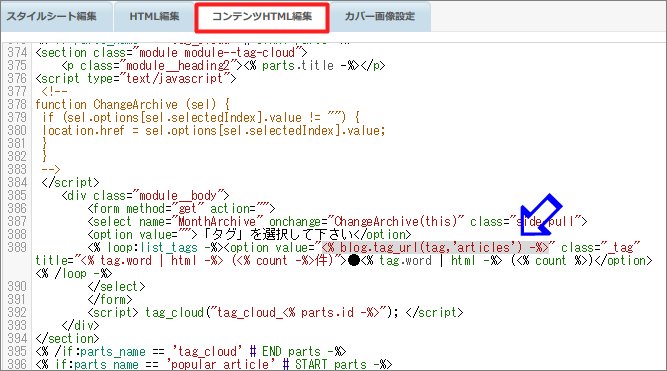Click the function ChangeArchive (sel) line
667x371 pixels.
point(132,104)
